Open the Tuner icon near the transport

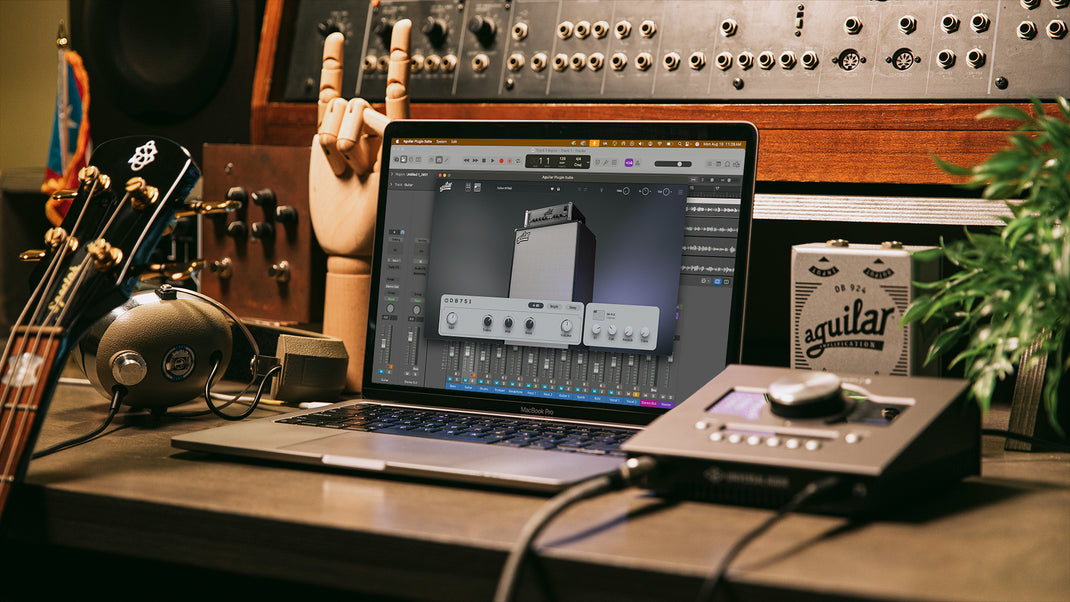tap(606, 163)
